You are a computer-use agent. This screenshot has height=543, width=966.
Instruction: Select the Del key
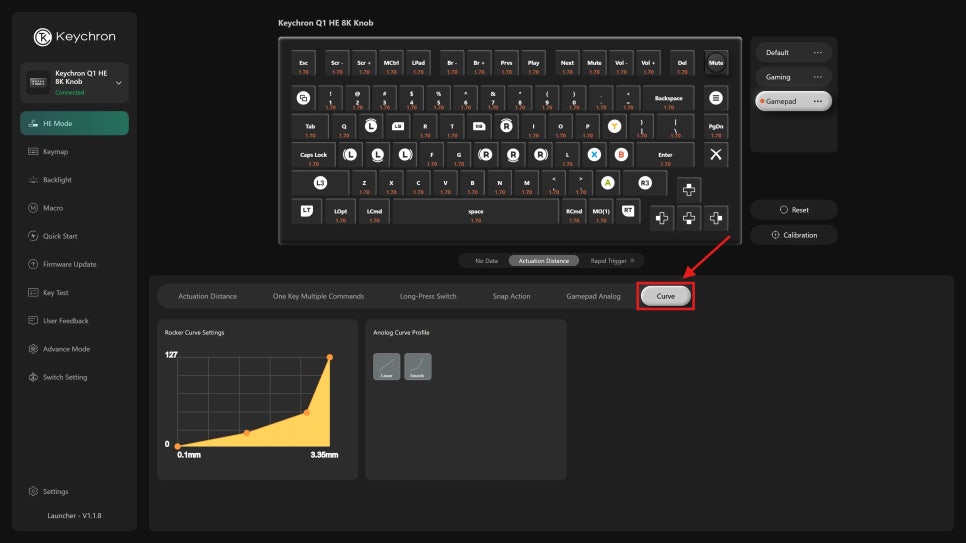(x=682, y=63)
